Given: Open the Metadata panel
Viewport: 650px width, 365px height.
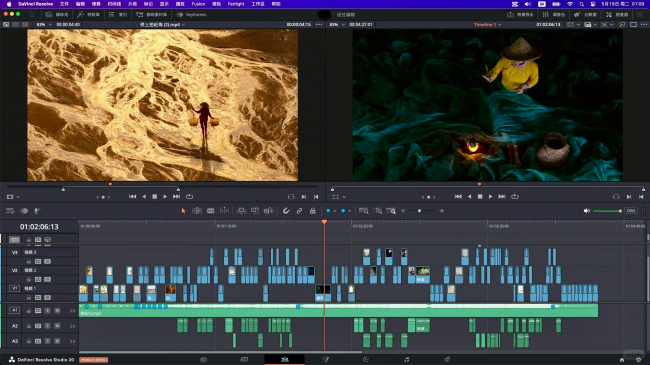Looking at the screenshot, I should coord(585,15).
